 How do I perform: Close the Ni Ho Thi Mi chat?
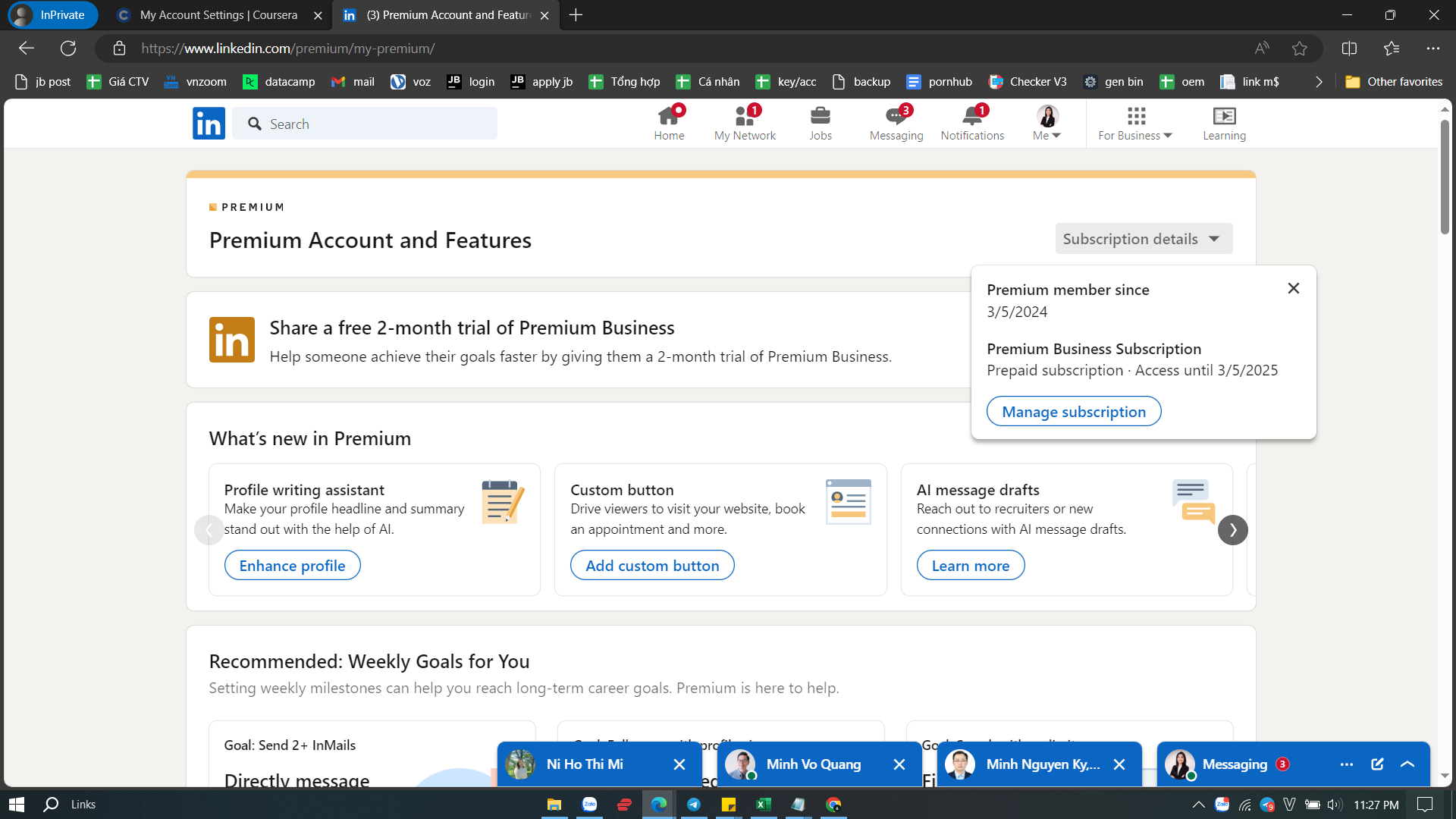tap(679, 764)
